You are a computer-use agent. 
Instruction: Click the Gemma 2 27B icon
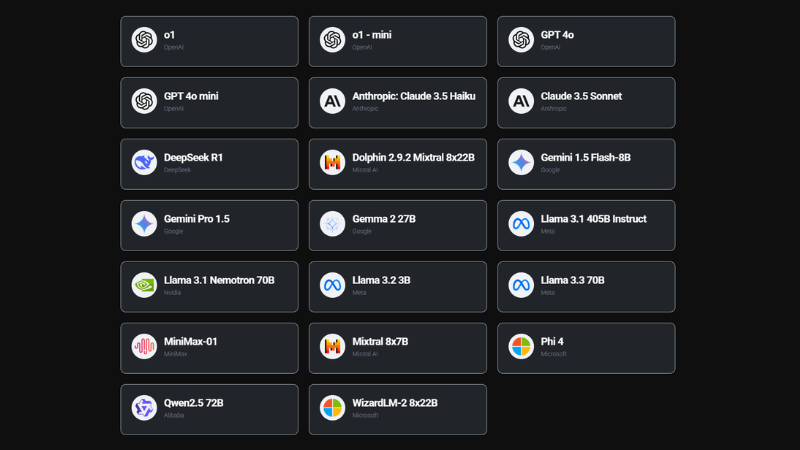click(332, 223)
